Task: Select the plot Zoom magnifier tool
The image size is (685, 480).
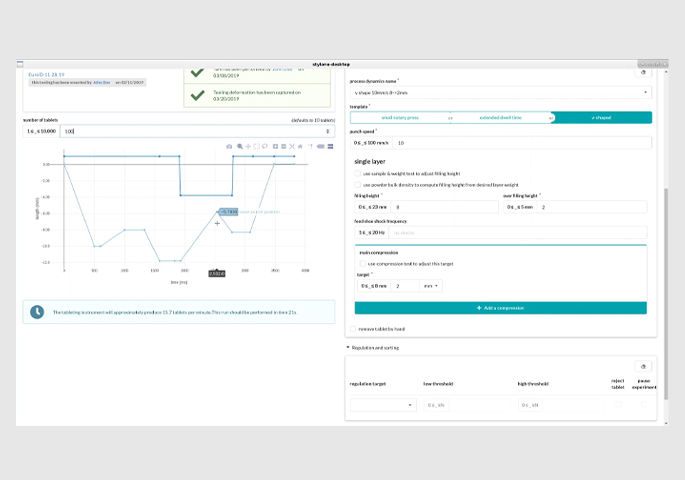Action: pyautogui.click(x=240, y=146)
